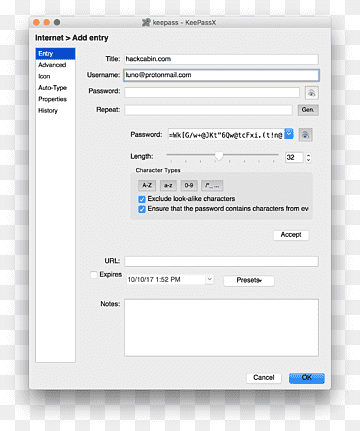
Task: Click inside the Notes text area
Action: tap(221, 328)
